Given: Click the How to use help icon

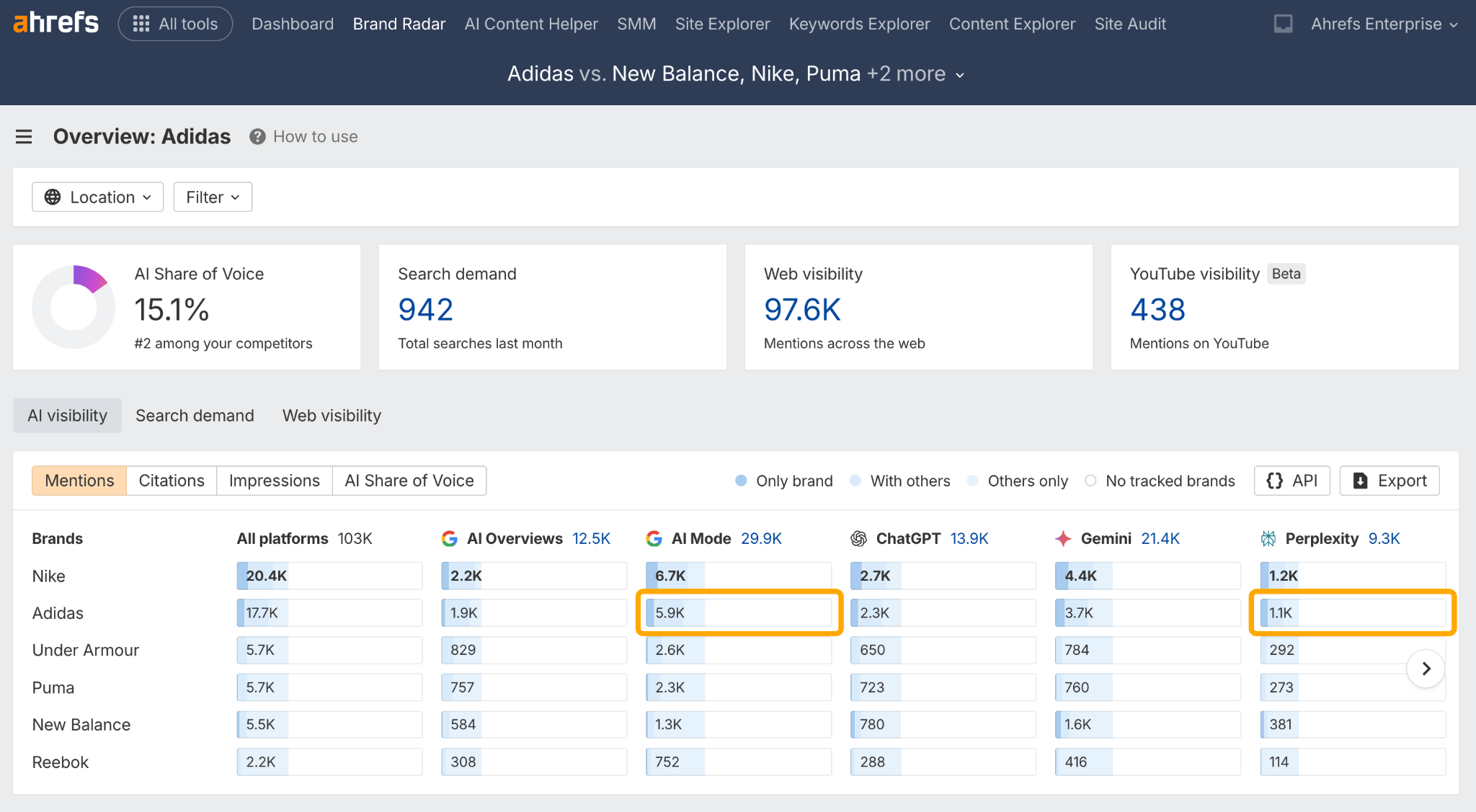Looking at the screenshot, I should 257,136.
